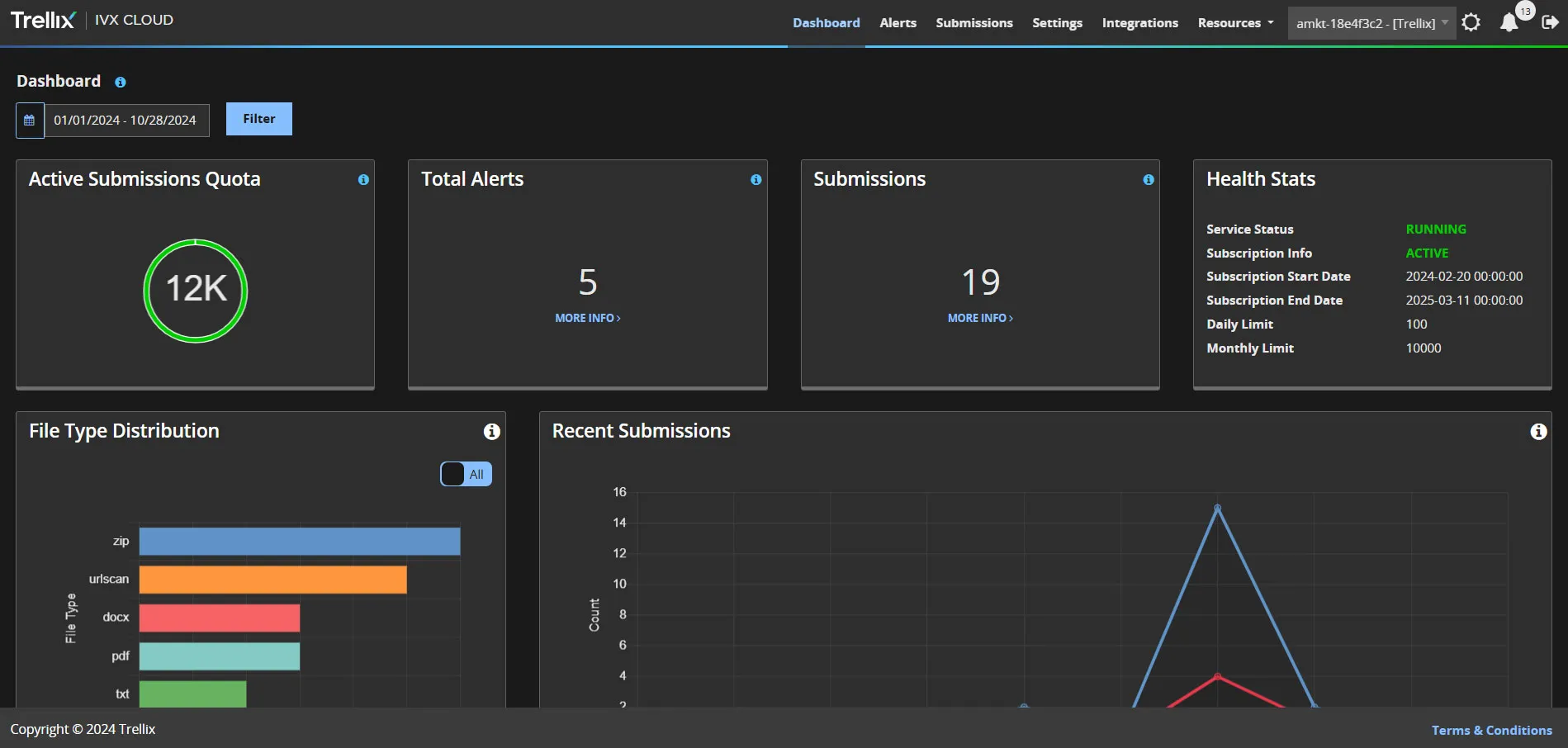Screen dimensions: 1568x748
Task: Click info icon on Total Alerts card
Action: point(756,180)
